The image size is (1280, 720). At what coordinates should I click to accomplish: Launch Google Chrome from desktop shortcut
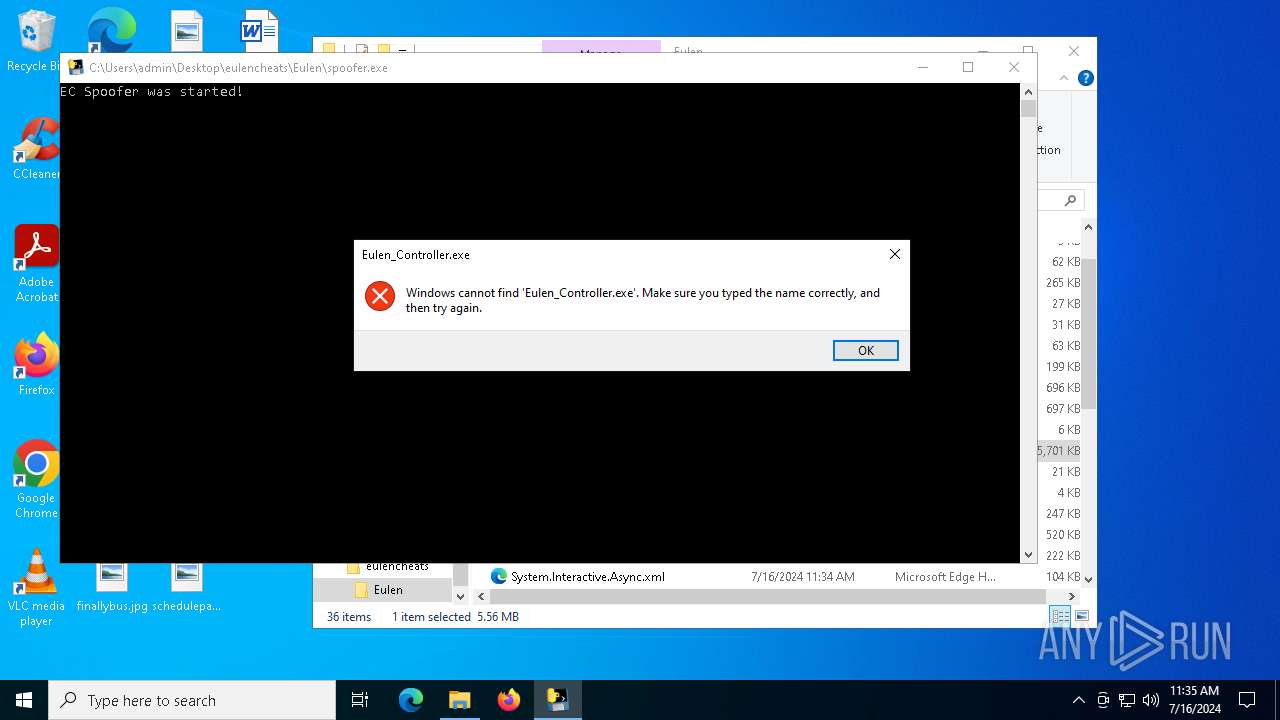click(x=36, y=480)
